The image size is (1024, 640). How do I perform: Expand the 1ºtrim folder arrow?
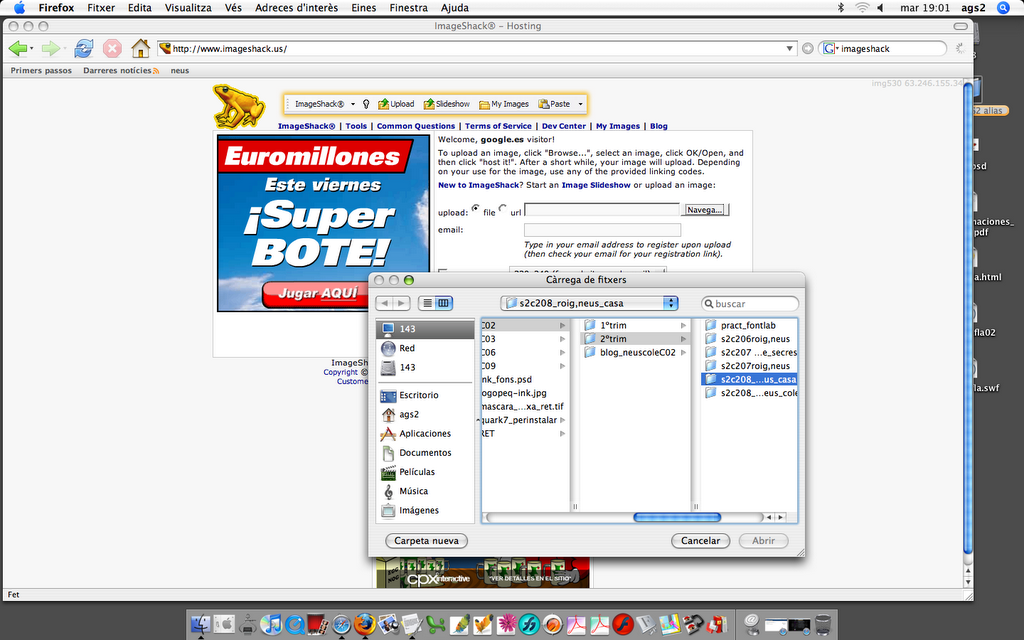point(683,325)
